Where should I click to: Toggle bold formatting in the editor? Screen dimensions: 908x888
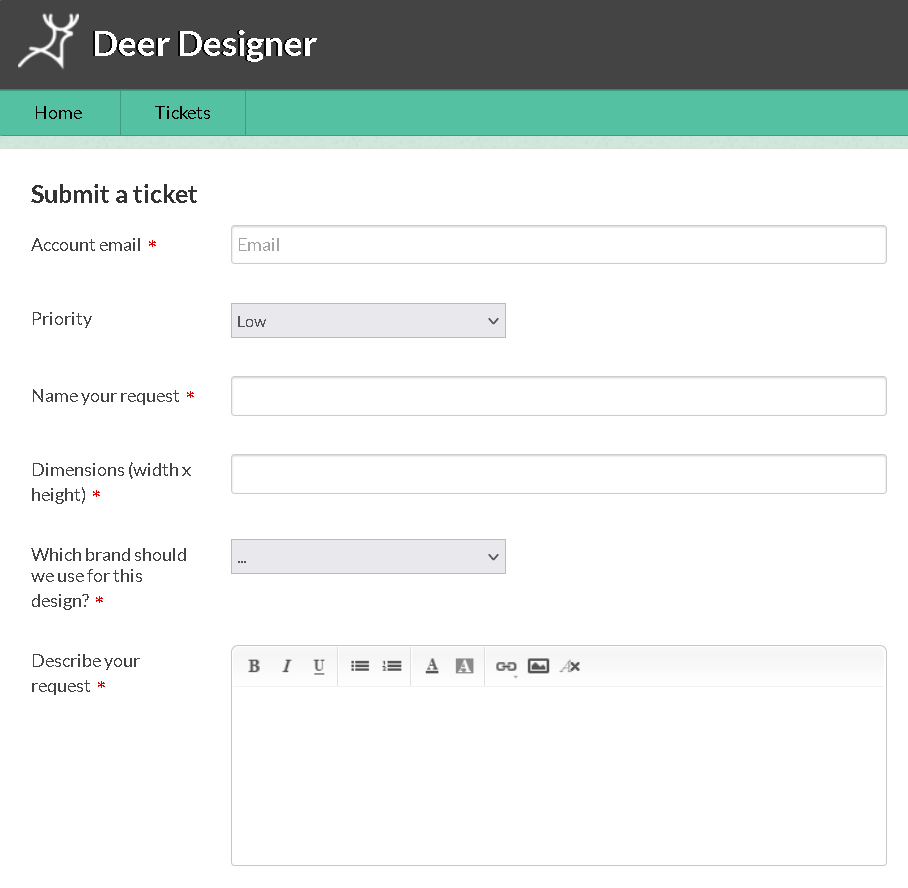pos(254,666)
